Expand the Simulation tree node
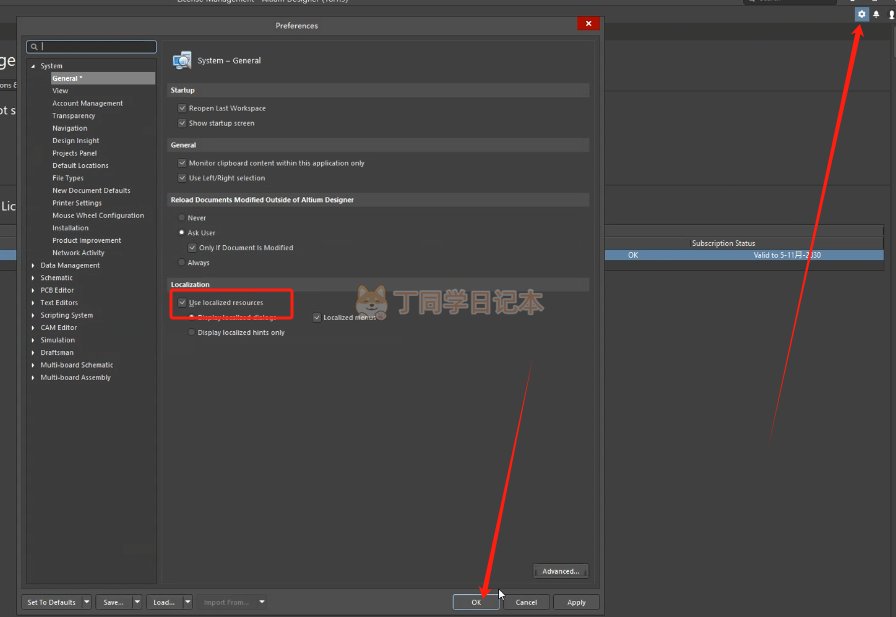This screenshot has height=617, width=896. 33,340
